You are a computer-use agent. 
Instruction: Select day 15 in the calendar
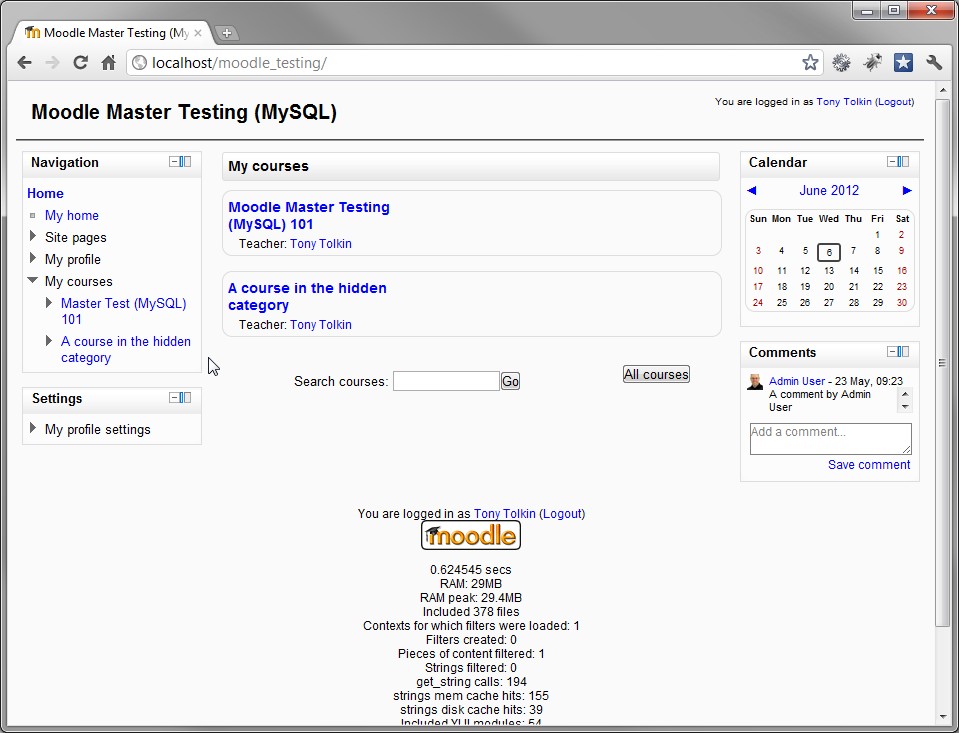[x=878, y=270]
